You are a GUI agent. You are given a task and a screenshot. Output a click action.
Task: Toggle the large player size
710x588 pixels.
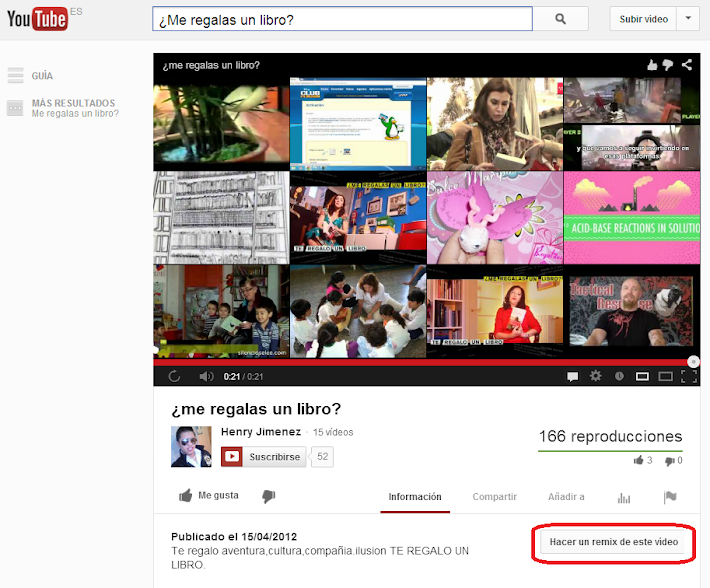665,376
